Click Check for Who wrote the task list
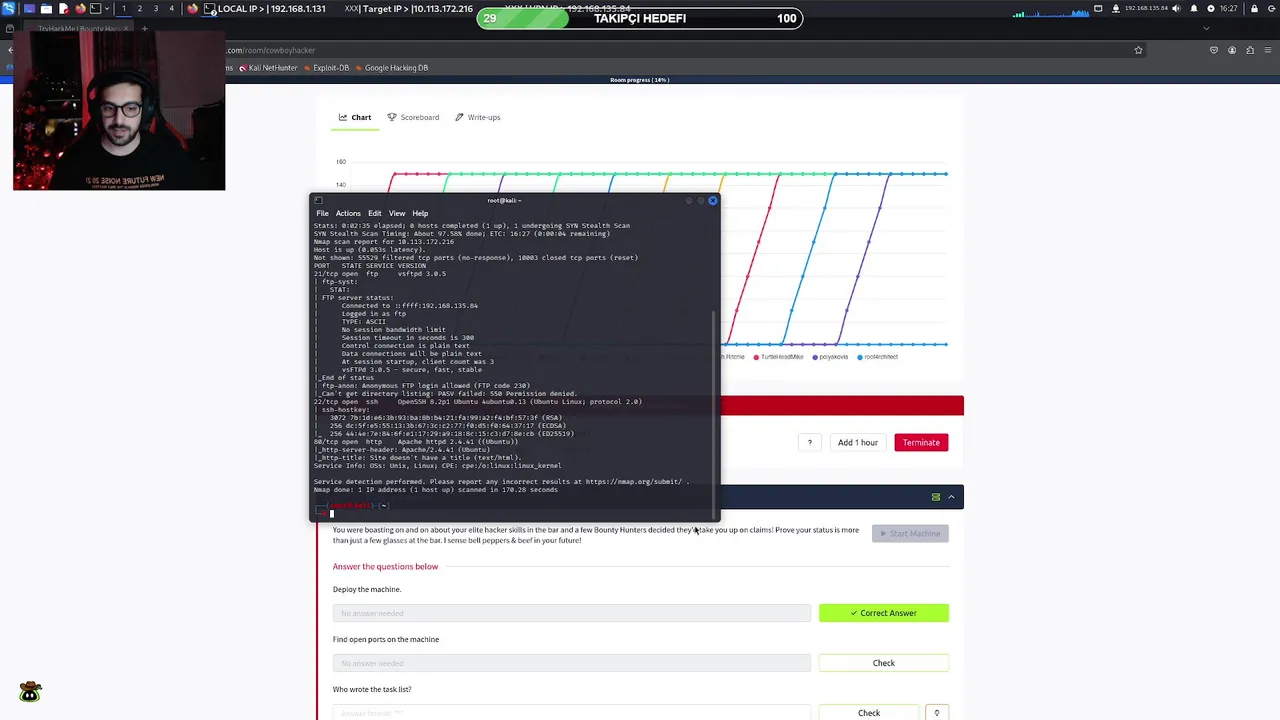 (x=869, y=713)
